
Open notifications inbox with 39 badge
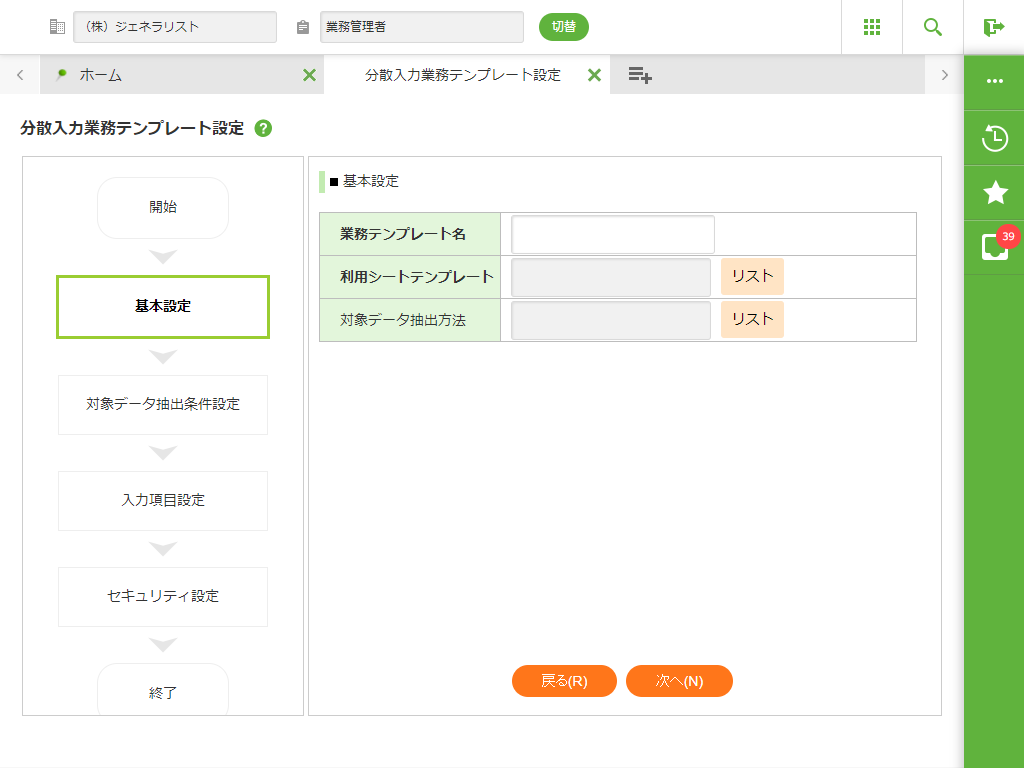click(994, 246)
